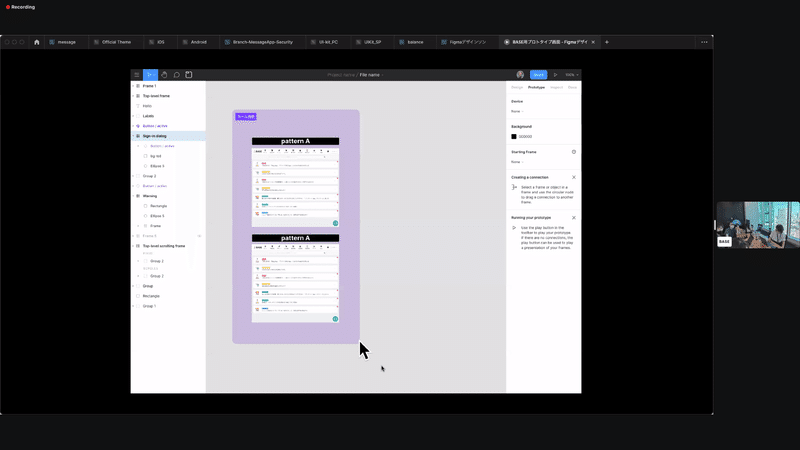Click the Group 1 layer icon
The image size is (800, 450).
(x=138, y=306)
